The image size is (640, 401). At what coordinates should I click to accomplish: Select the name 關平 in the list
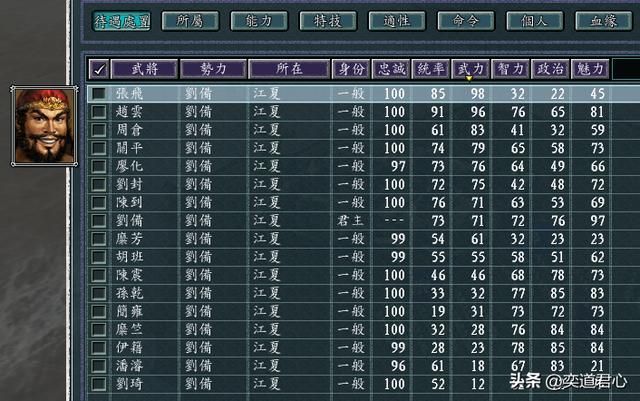(x=129, y=148)
